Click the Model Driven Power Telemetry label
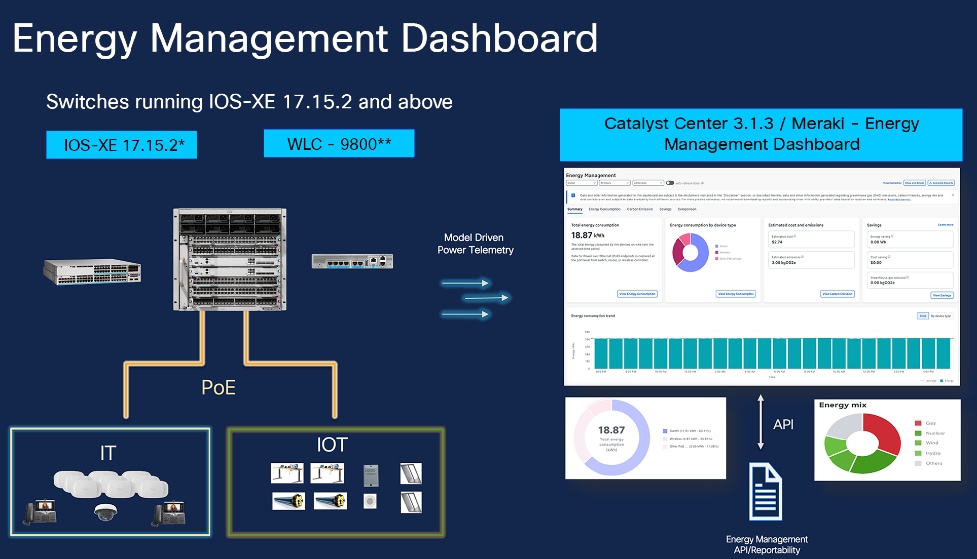Viewport: 977px width, 559px height. tap(475, 244)
